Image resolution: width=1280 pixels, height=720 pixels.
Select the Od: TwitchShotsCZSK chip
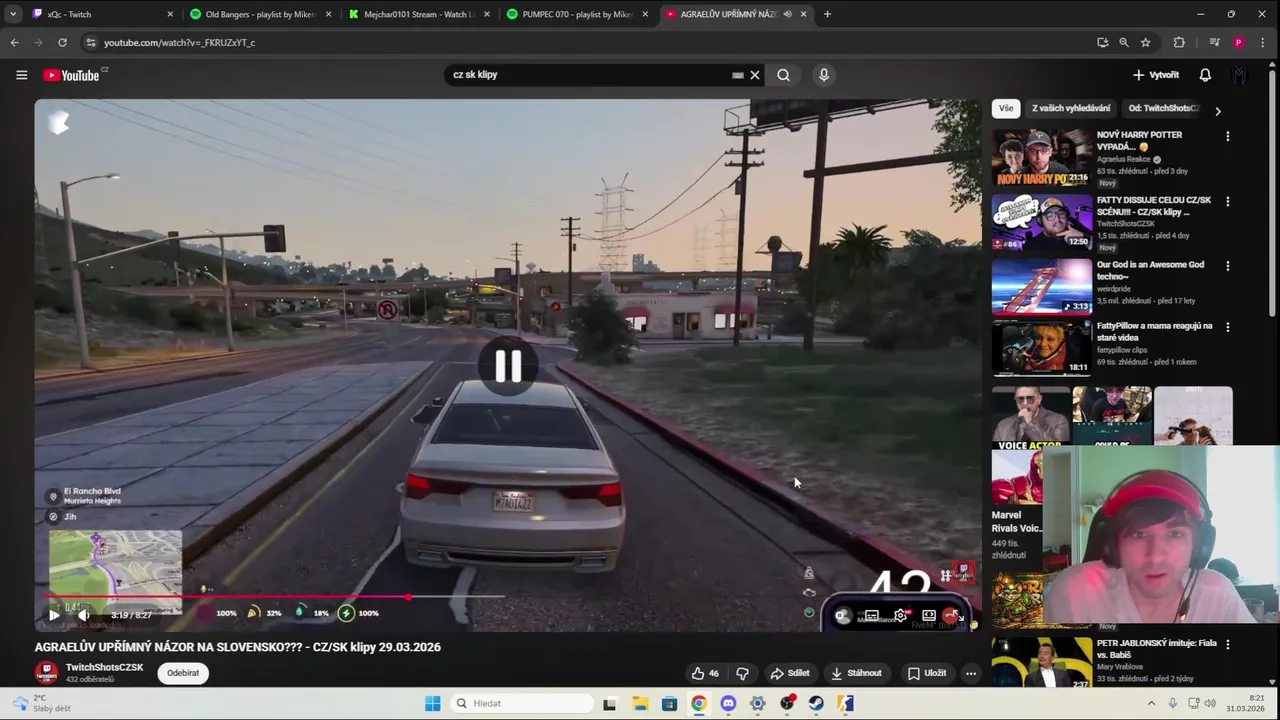[1162, 108]
